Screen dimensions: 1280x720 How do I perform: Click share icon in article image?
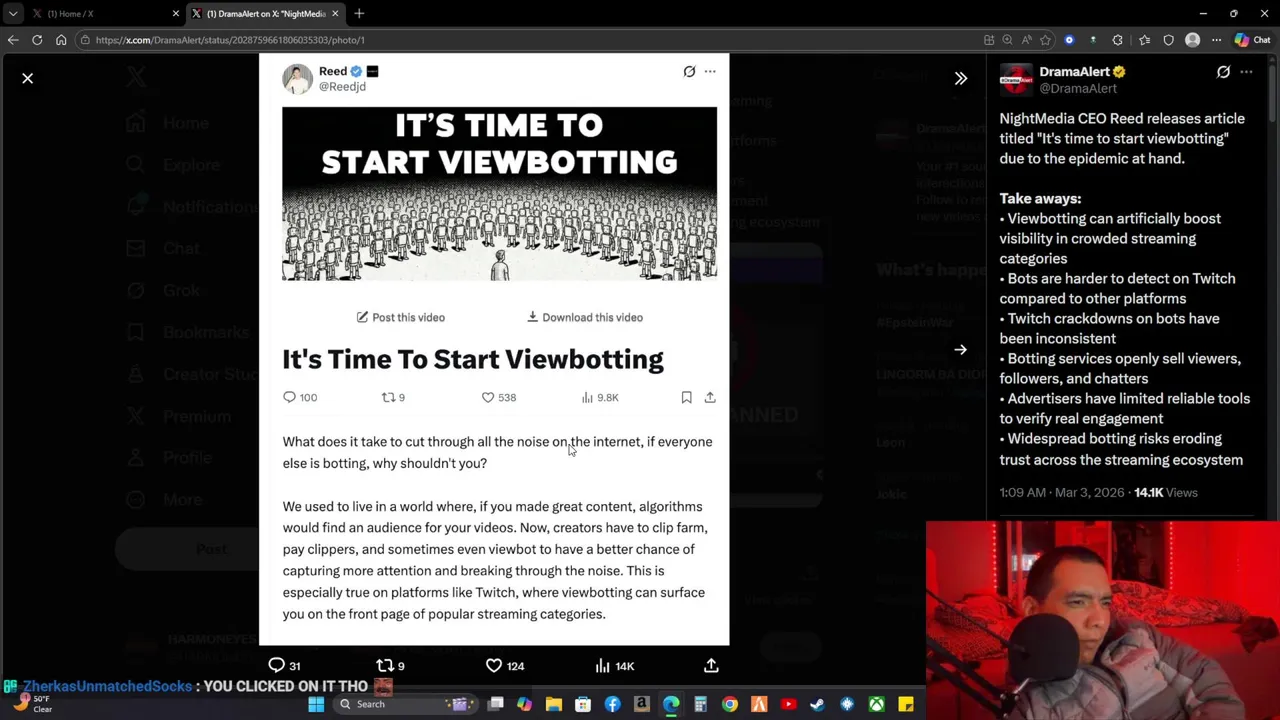(x=710, y=397)
